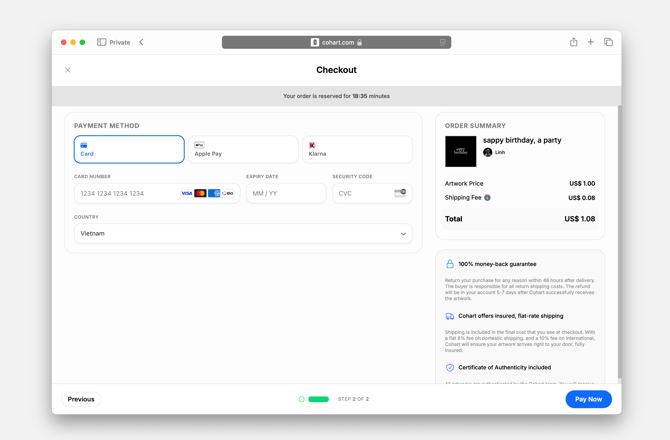Screen dimensions: 670x440
Task: Show the tab overview icon
Action: click(608, 42)
